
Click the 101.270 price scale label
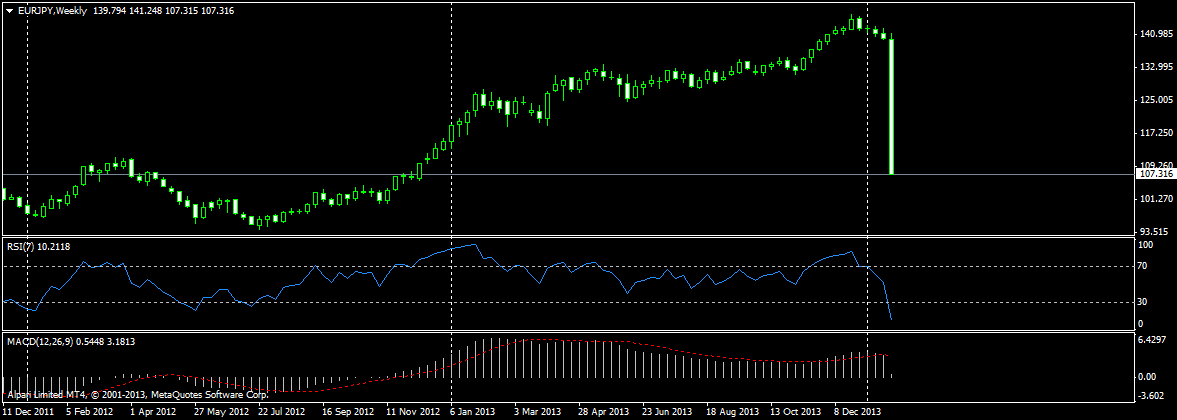[x=1155, y=200]
